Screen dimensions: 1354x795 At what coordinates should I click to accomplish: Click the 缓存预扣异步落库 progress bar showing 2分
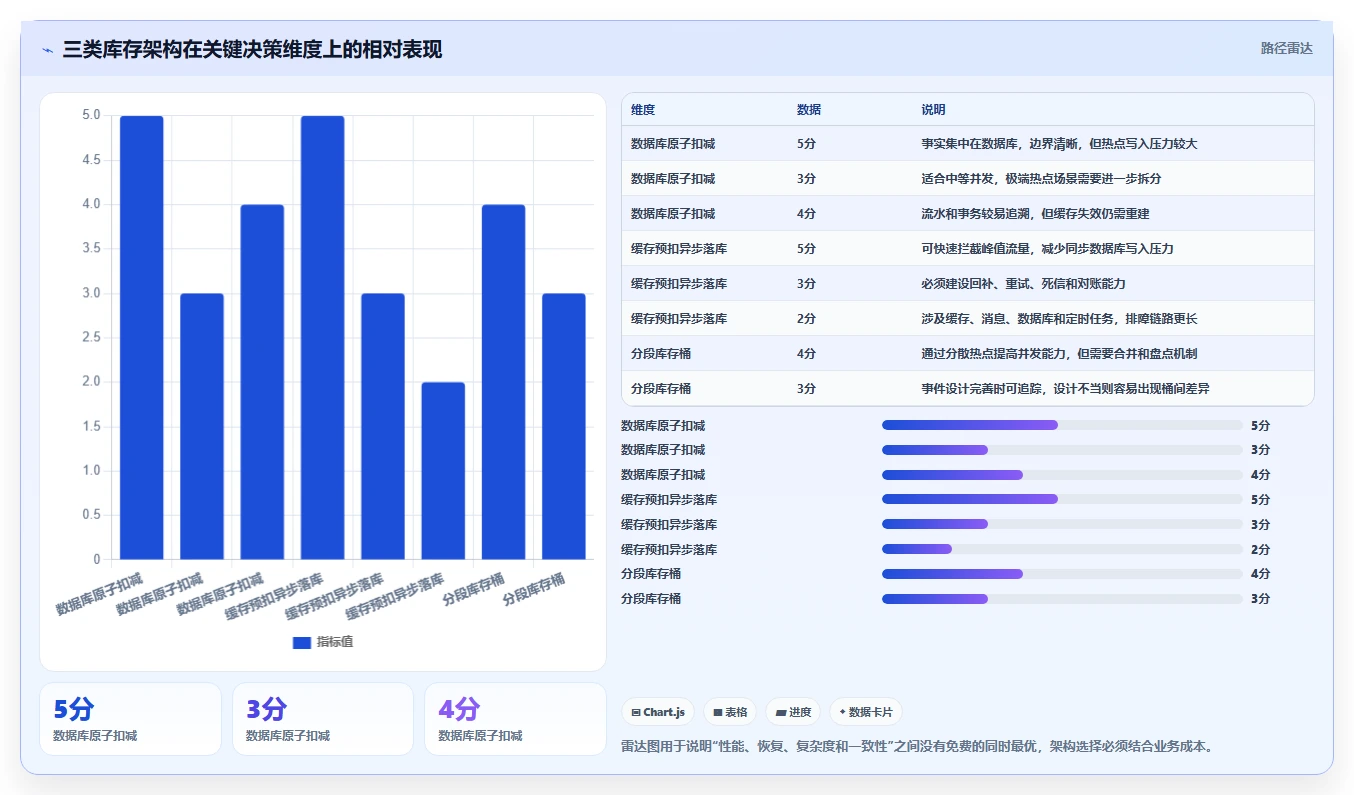click(1062, 549)
